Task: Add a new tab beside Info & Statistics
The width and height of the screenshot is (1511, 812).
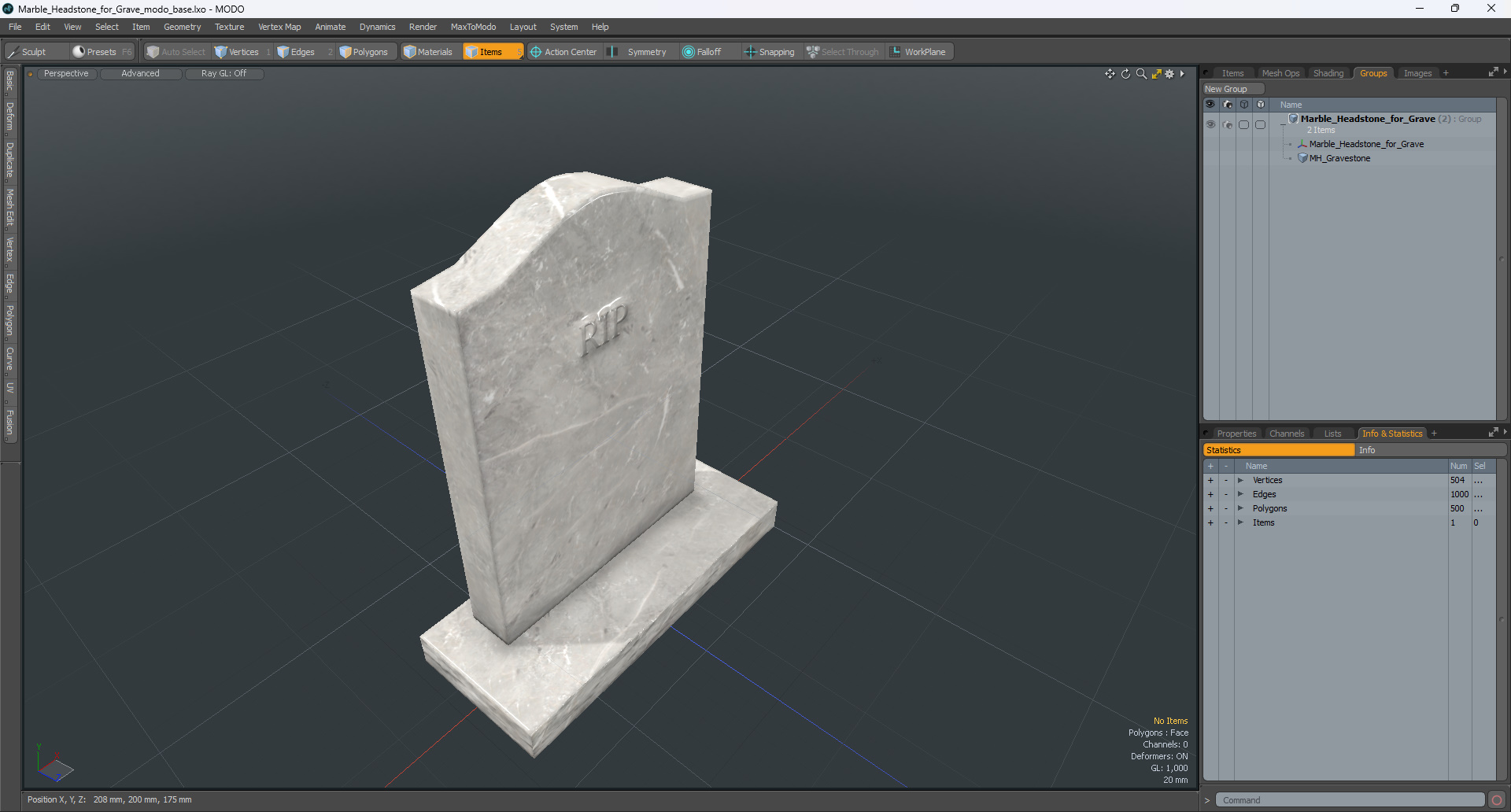Action: point(1434,434)
